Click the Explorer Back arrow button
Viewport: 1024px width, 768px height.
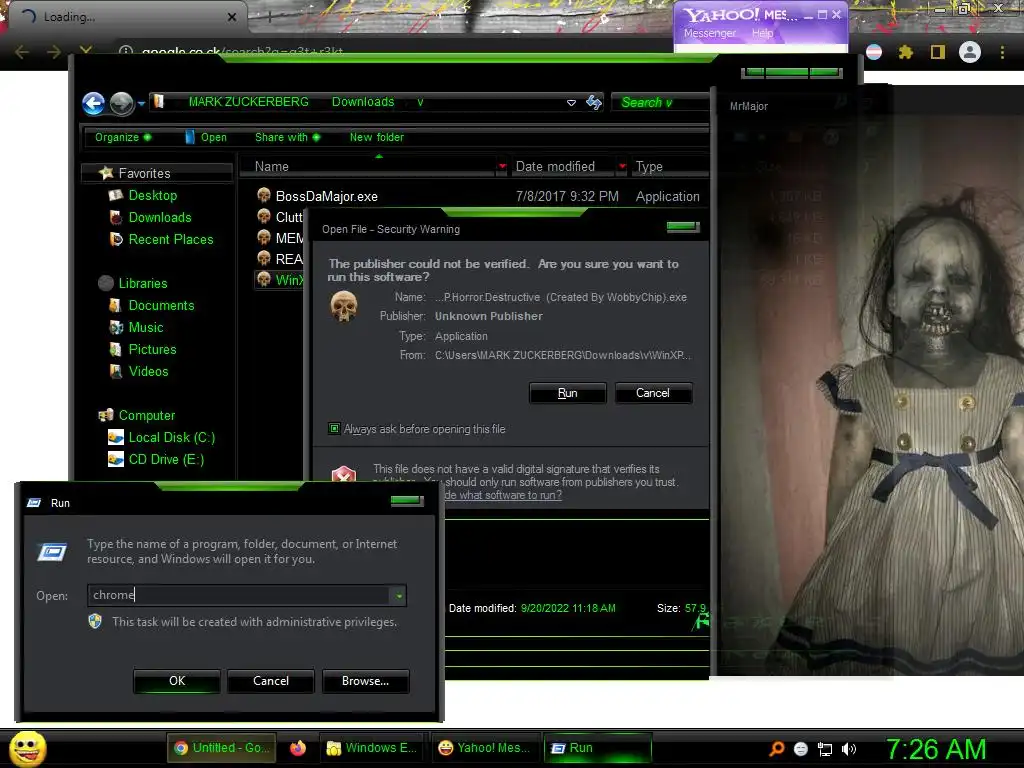(x=93, y=103)
